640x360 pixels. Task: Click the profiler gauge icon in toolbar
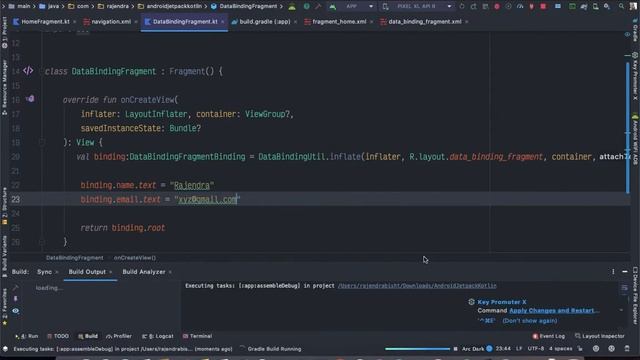520,7
